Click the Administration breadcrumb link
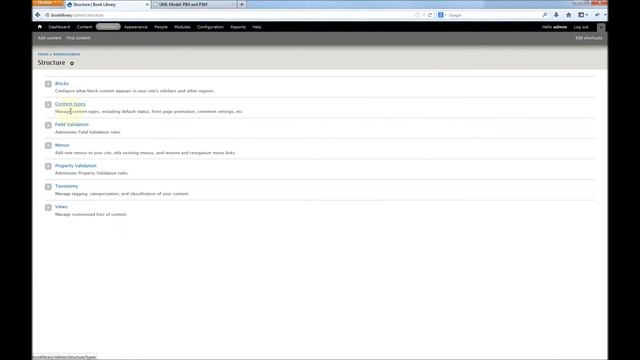 point(67,54)
